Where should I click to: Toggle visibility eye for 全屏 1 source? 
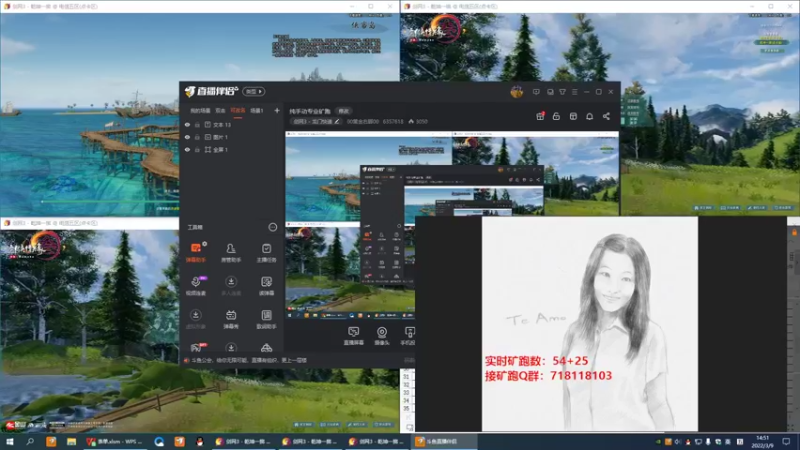[187, 149]
